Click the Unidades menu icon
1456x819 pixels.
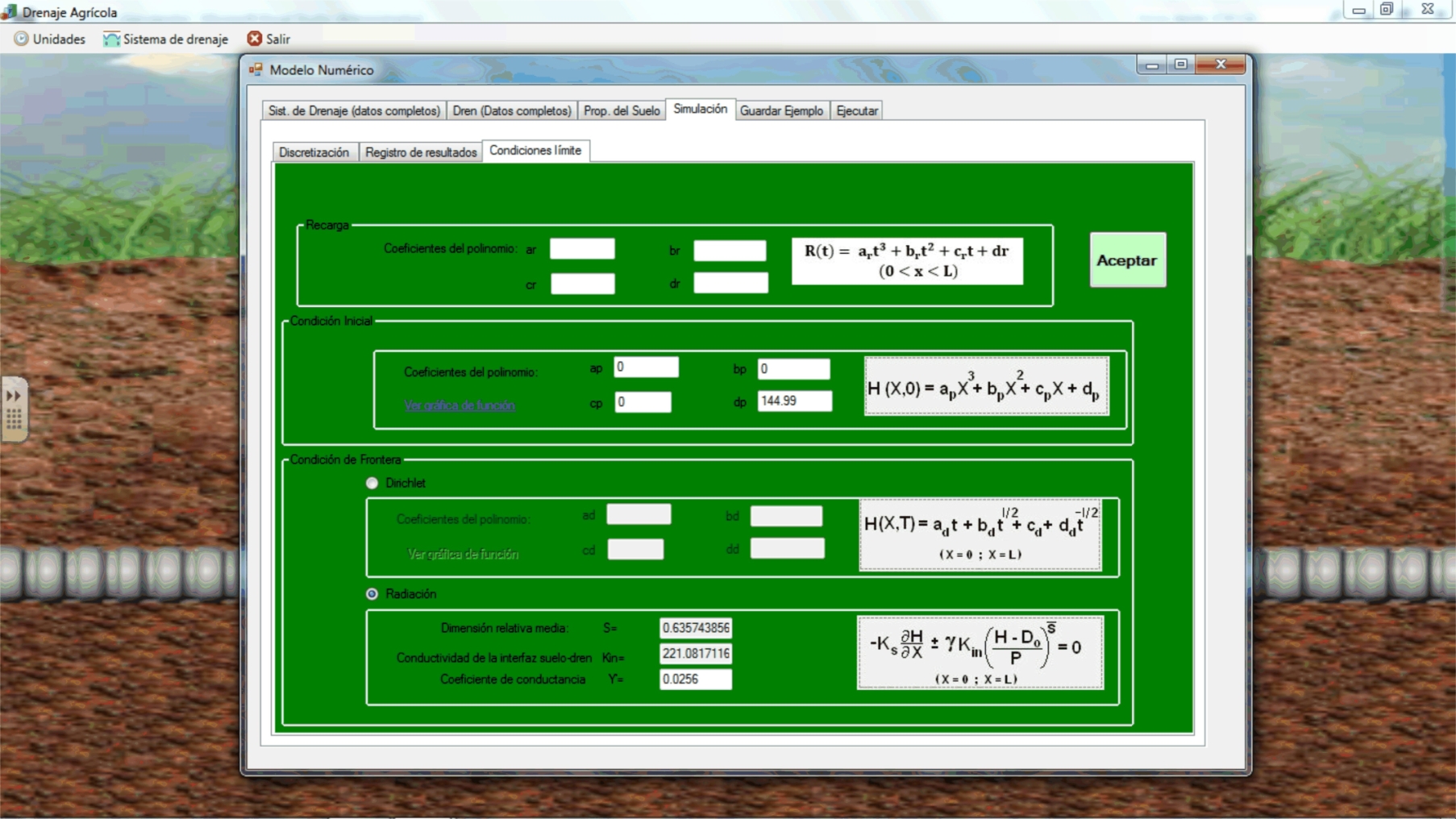coord(21,39)
